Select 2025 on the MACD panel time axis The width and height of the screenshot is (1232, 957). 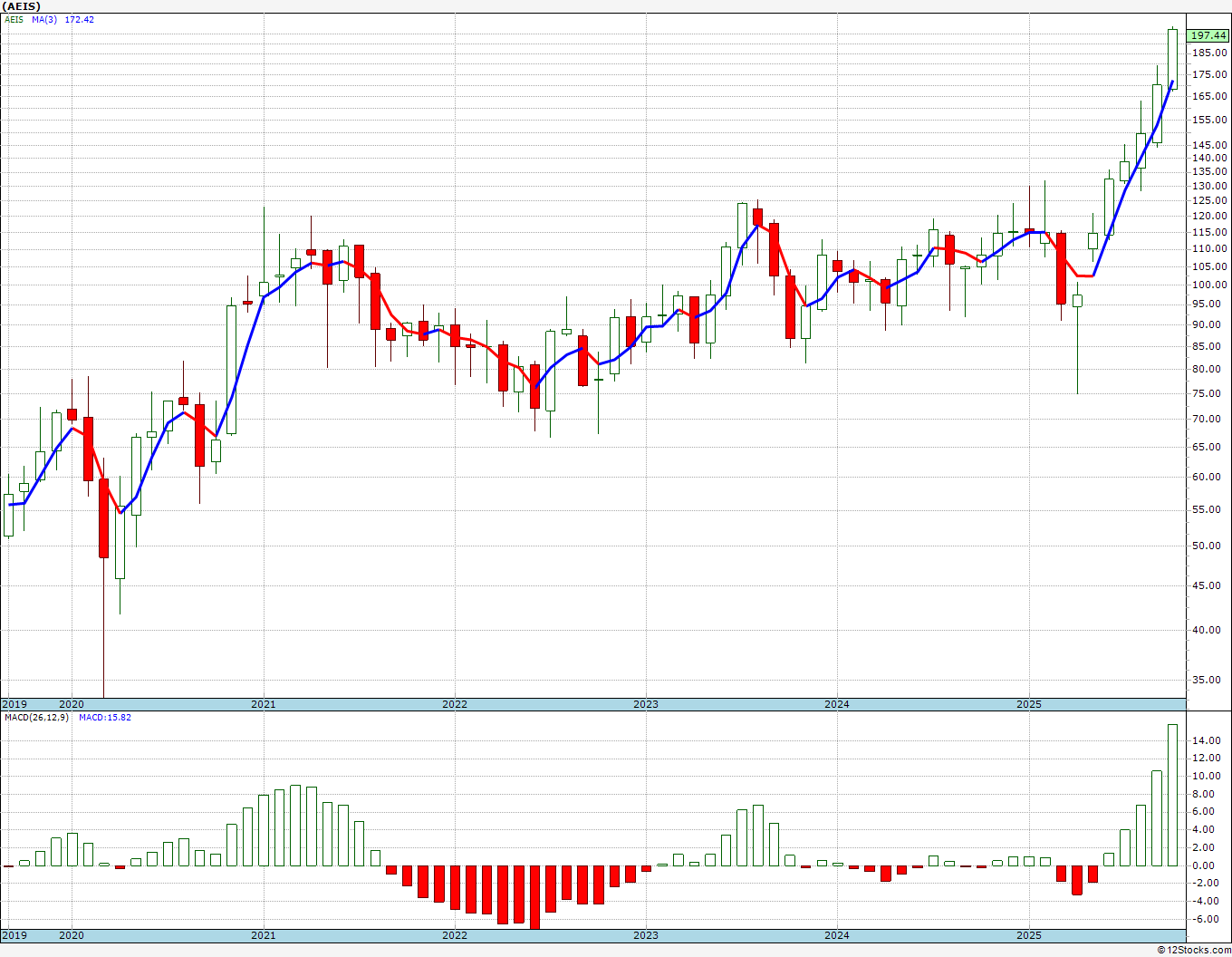click(1029, 935)
